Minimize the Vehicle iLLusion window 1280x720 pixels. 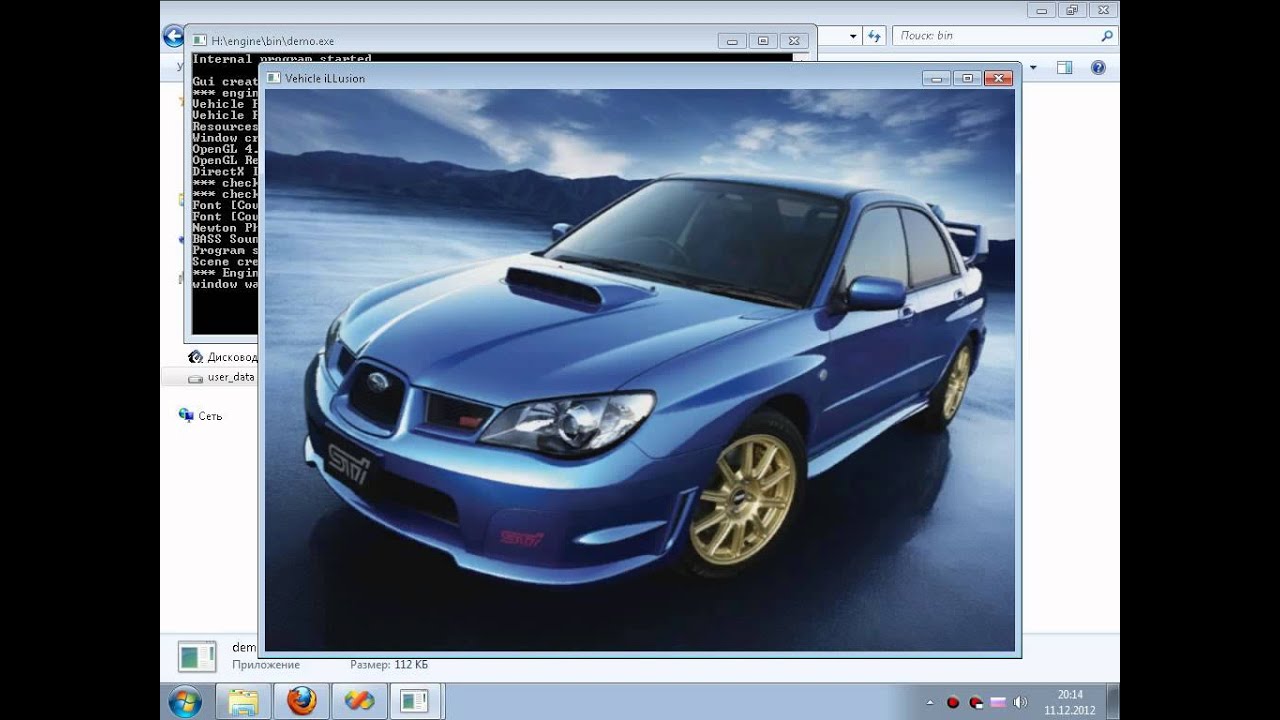[x=937, y=78]
